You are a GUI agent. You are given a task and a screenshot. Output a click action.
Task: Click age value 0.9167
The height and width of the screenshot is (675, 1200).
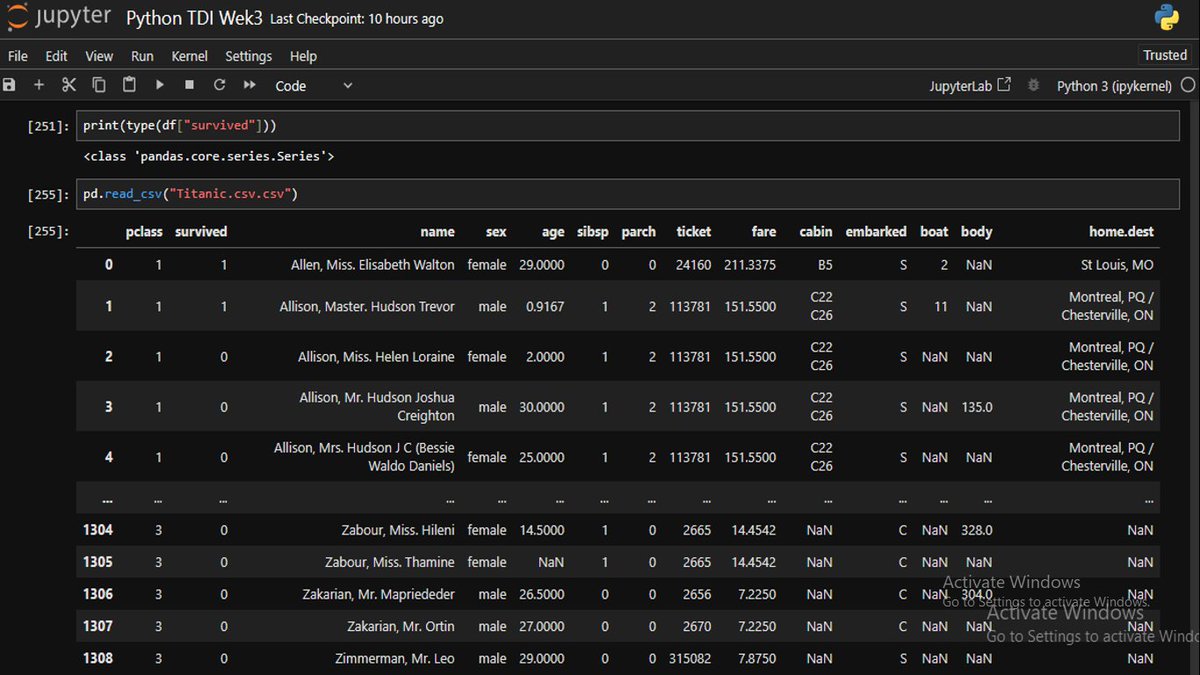point(545,307)
